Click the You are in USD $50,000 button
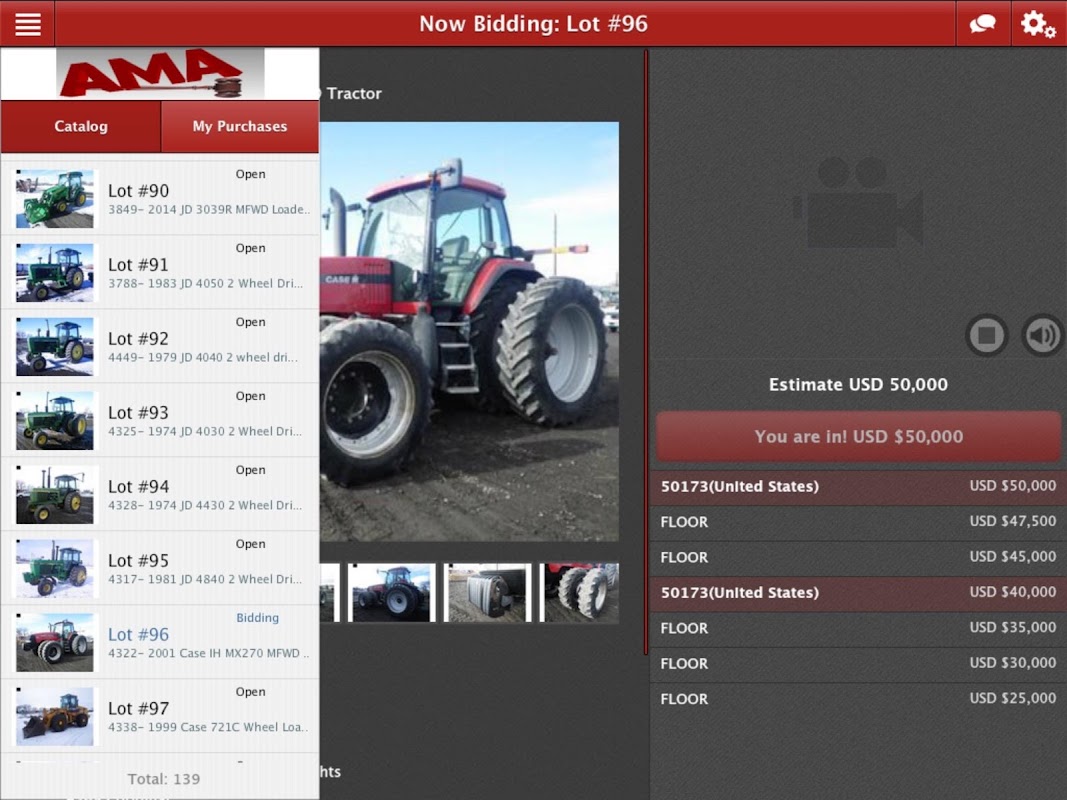Viewport: 1067px width, 800px height. 858,437
